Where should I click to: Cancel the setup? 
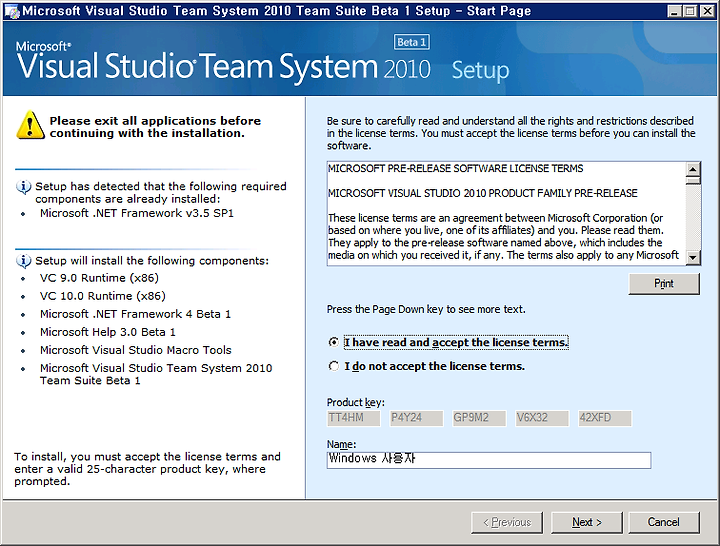[664, 523]
